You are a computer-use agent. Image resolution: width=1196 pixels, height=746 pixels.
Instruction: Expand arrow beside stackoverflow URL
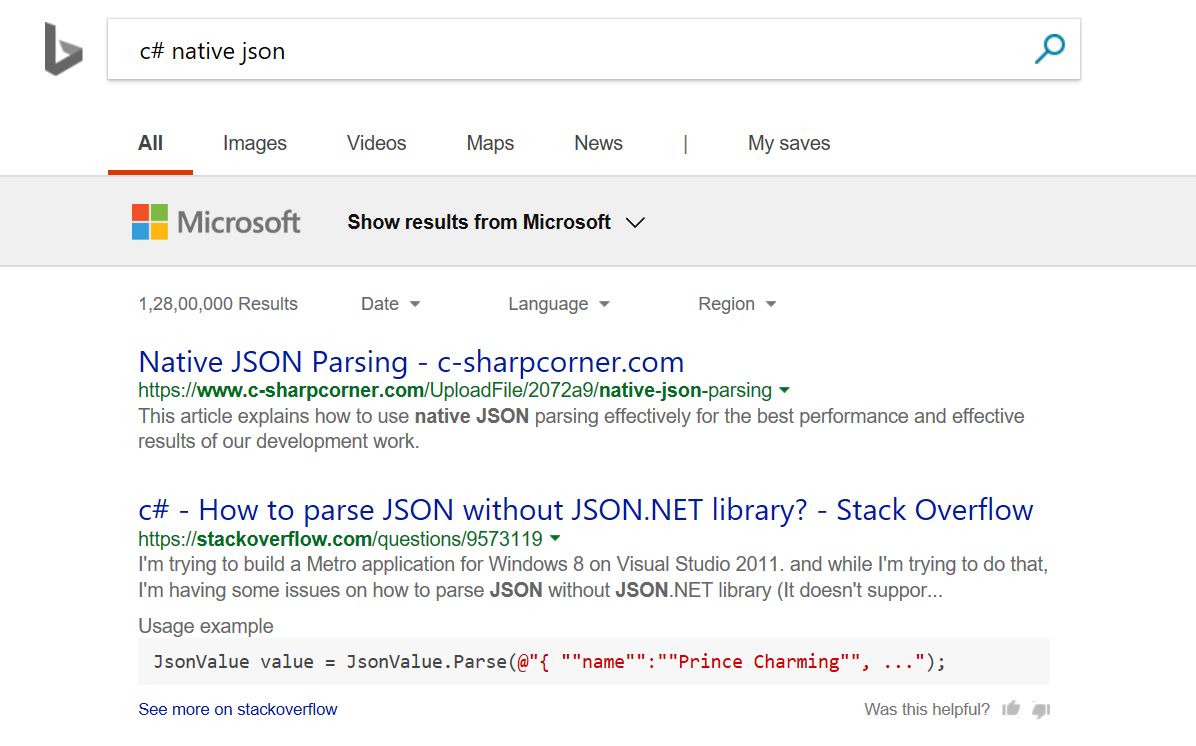coord(555,539)
